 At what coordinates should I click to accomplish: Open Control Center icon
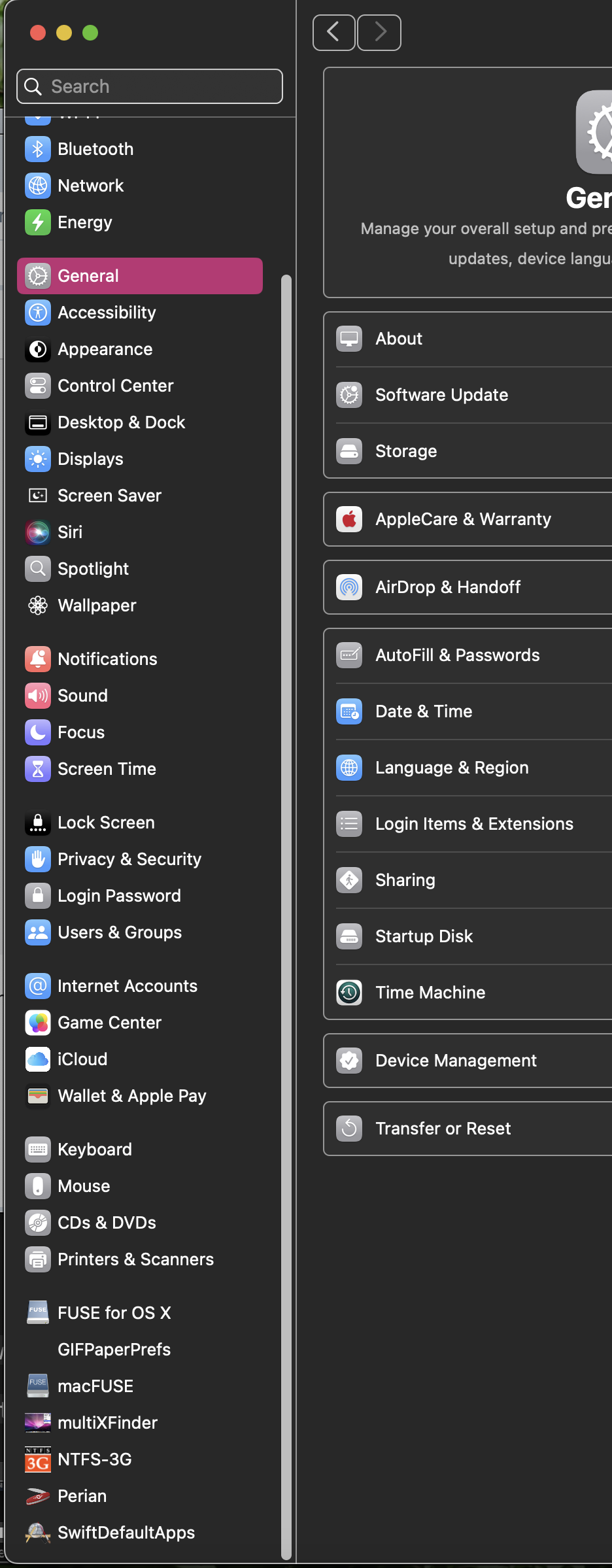click(x=38, y=386)
